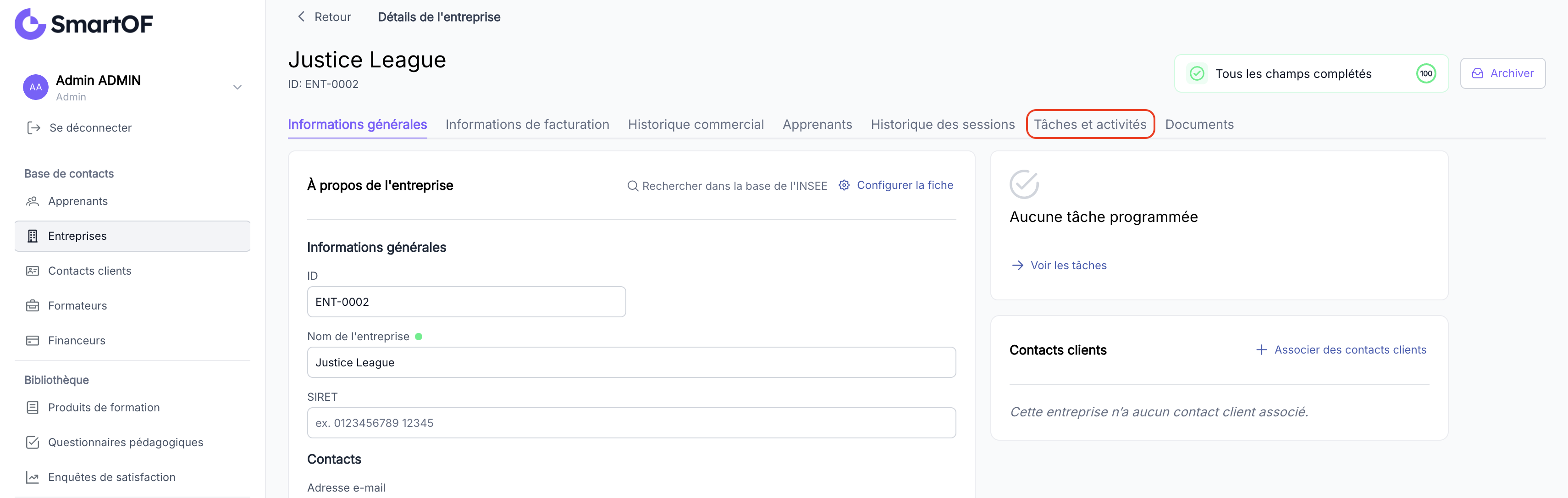Click Aucune tâche programmée text
Image resolution: width=1568 pixels, height=498 pixels.
[x=1103, y=217]
